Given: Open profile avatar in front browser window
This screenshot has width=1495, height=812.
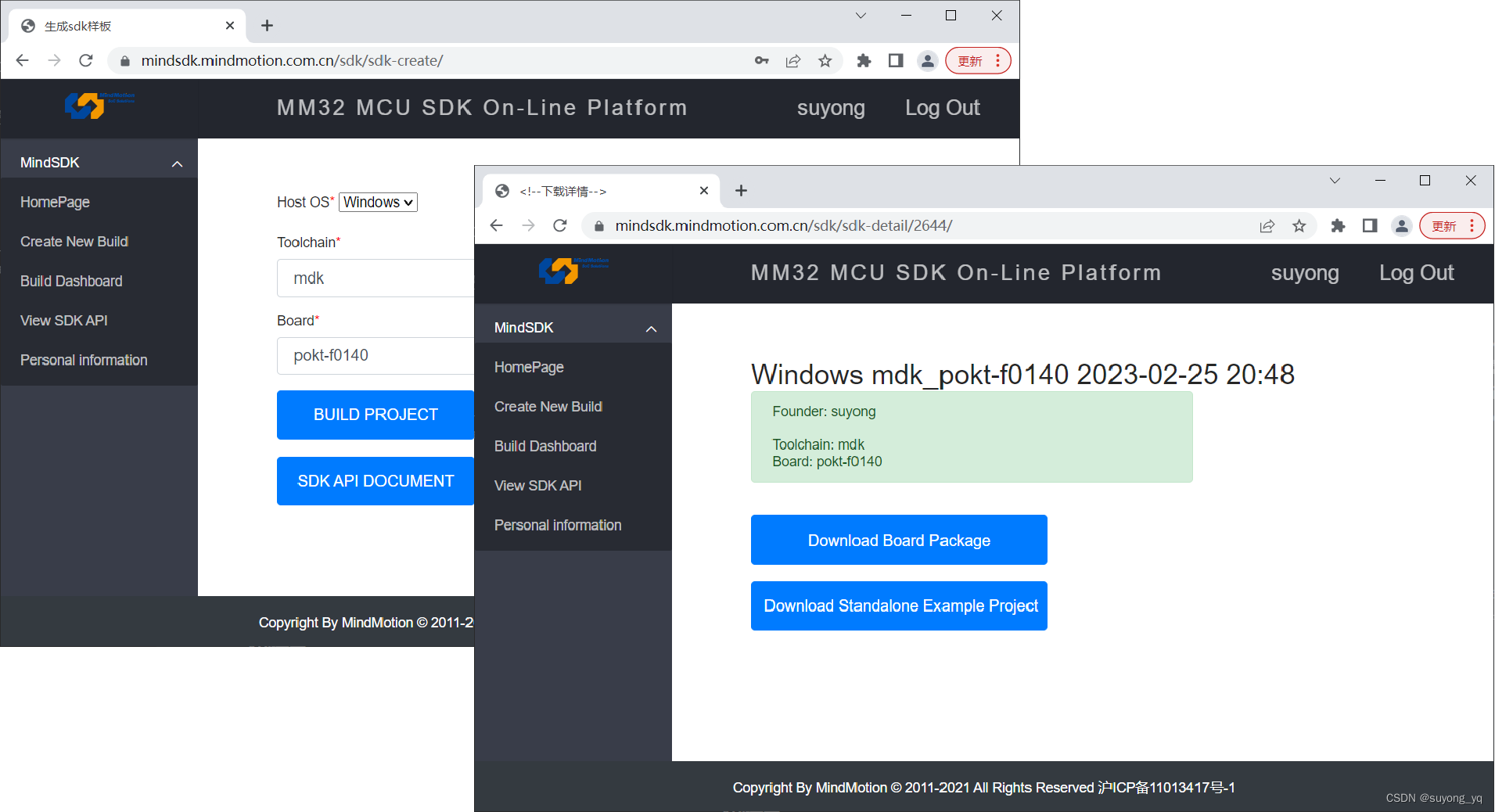Looking at the screenshot, I should [1402, 225].
